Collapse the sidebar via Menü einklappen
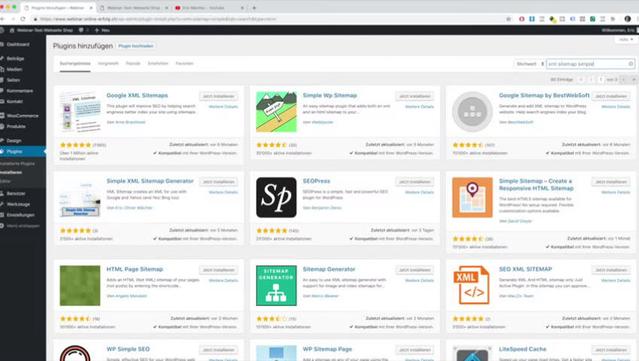The width and height of the screenshot is (639, 361). 23,226
